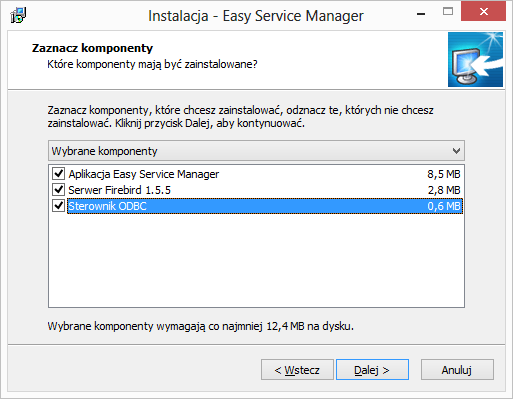Uncheck Sterownik ODBC checkbox
Image resolution: width=513 pixels, height=399 pixels.
click(x=59, y=206)
